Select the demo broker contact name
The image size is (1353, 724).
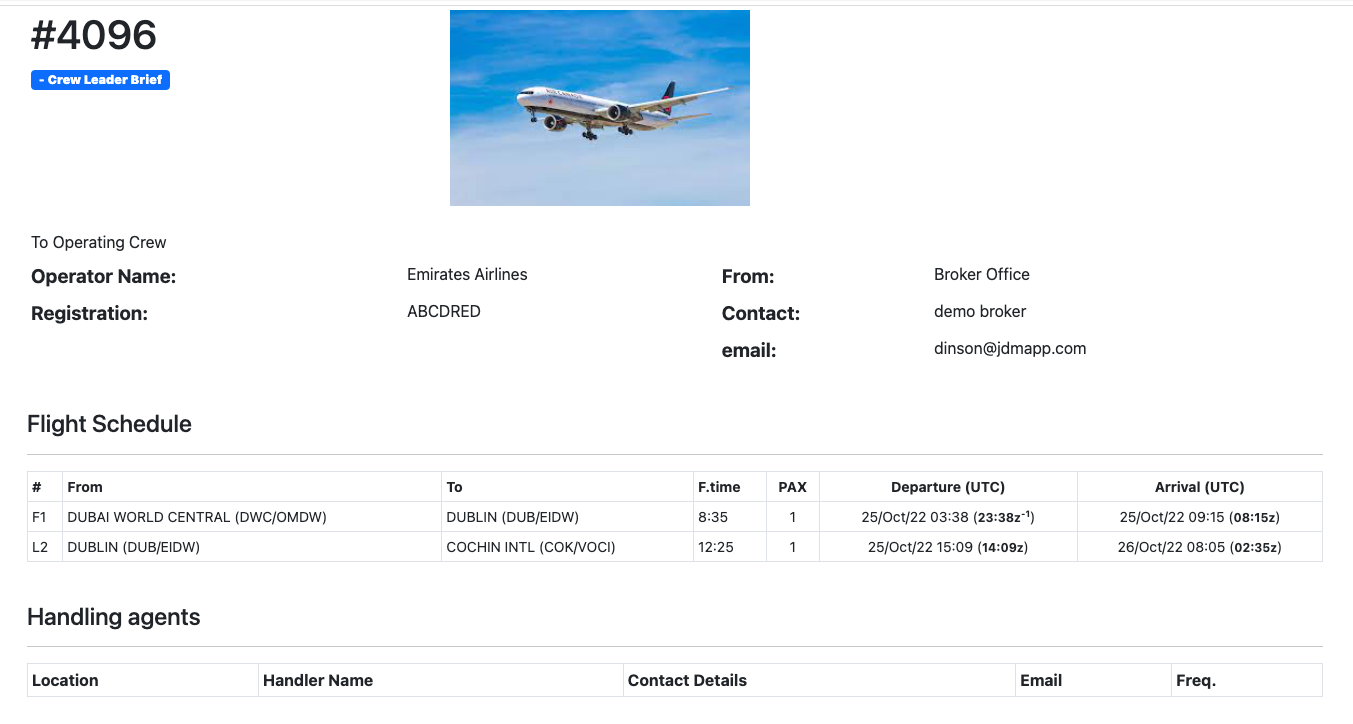(979, 312)
